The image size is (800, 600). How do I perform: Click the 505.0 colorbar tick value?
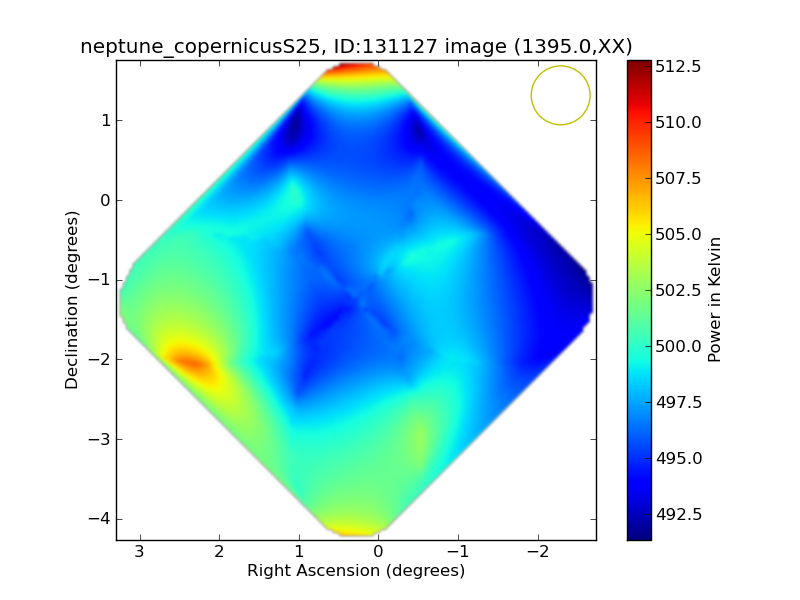tap(678, 234)
